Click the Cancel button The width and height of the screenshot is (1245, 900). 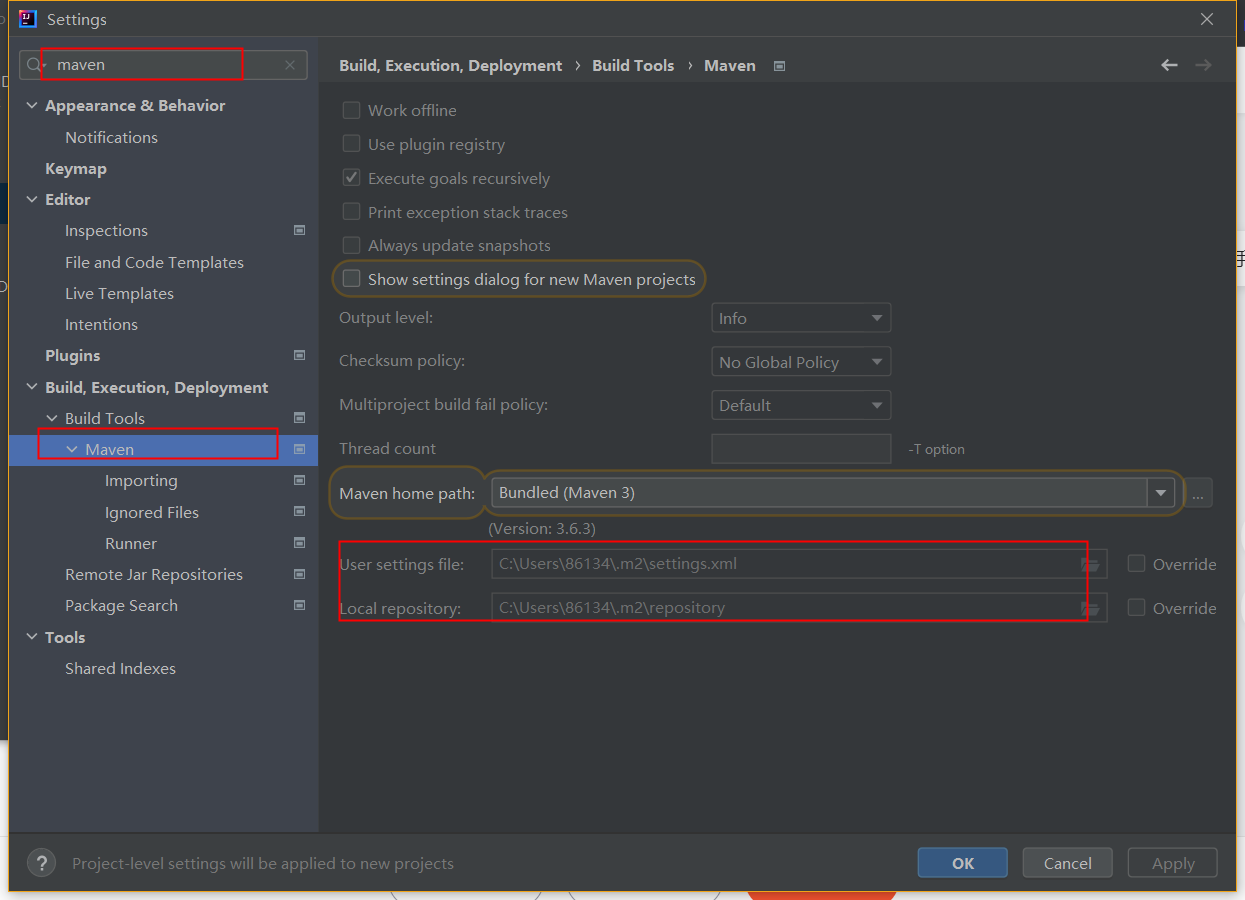(x=1067, y=863)
